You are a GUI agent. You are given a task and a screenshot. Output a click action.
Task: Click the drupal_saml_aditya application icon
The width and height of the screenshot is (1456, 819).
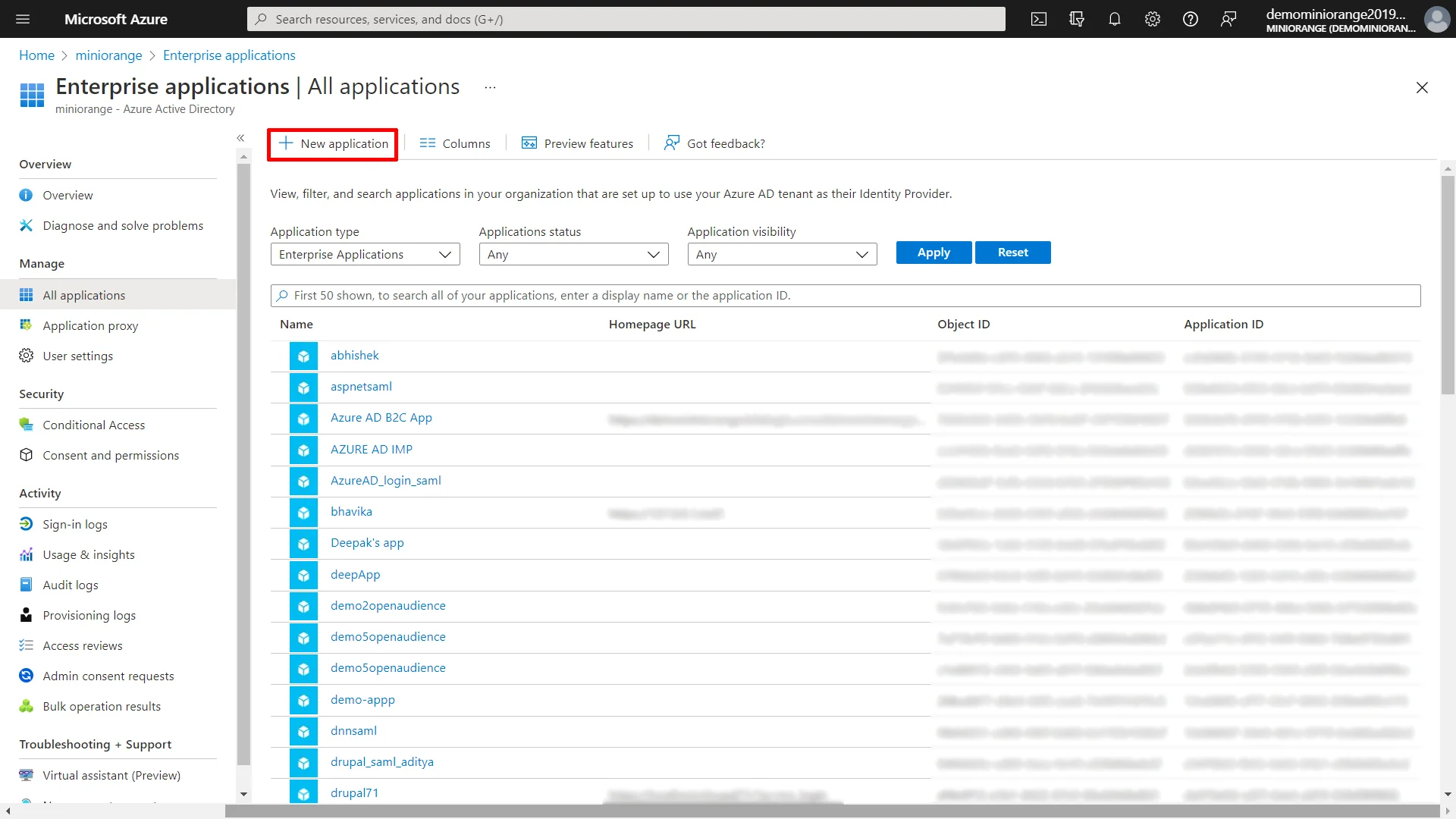303,761
